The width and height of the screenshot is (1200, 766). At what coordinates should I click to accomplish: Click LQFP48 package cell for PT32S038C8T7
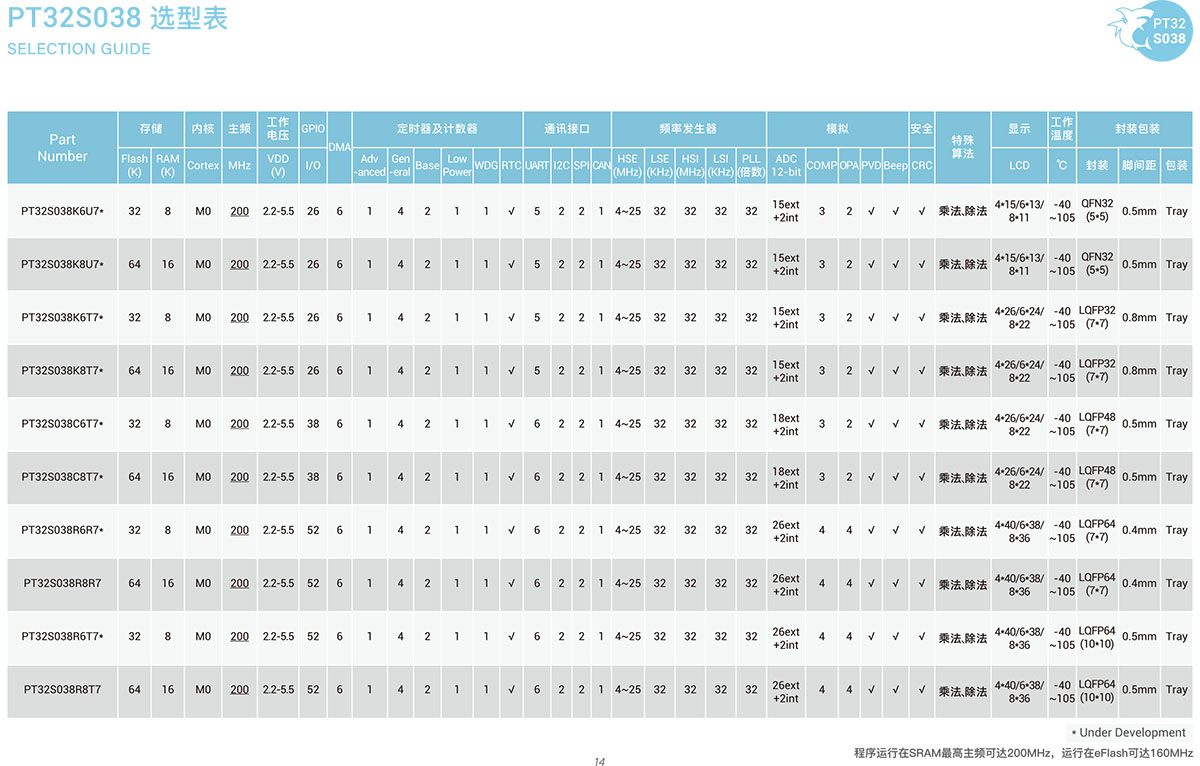(x=1097, y=477)
